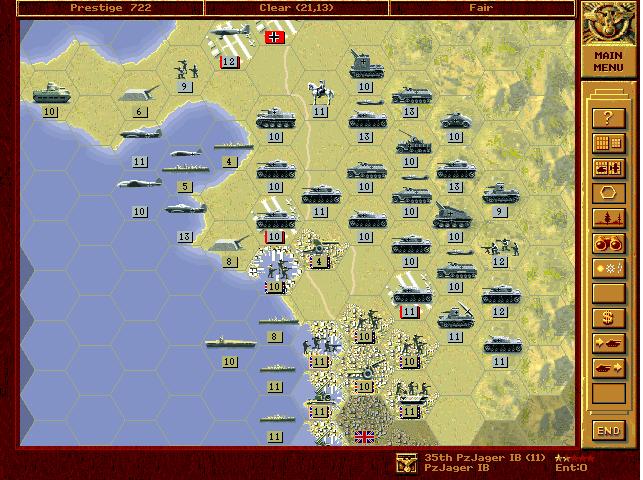
Task: Click the 'Prestige 722' status text
Action: (111, 7)
